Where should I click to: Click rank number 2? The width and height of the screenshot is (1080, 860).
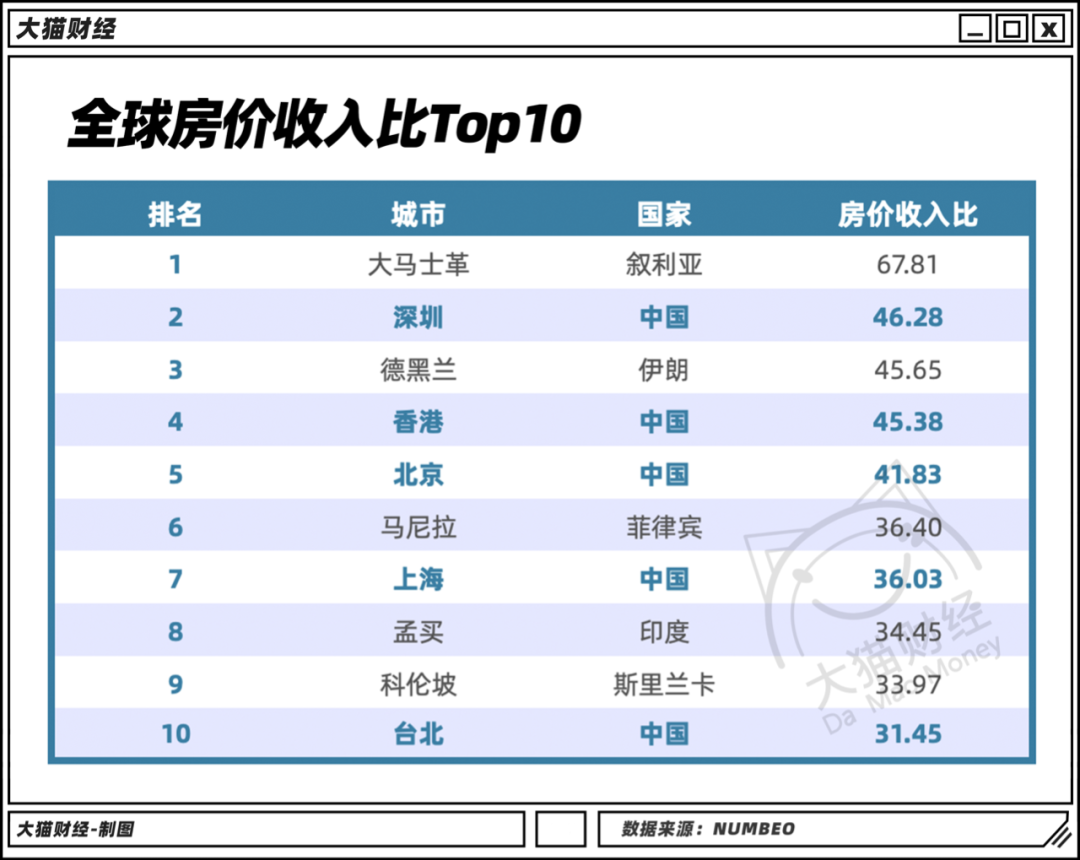point(176,317)
